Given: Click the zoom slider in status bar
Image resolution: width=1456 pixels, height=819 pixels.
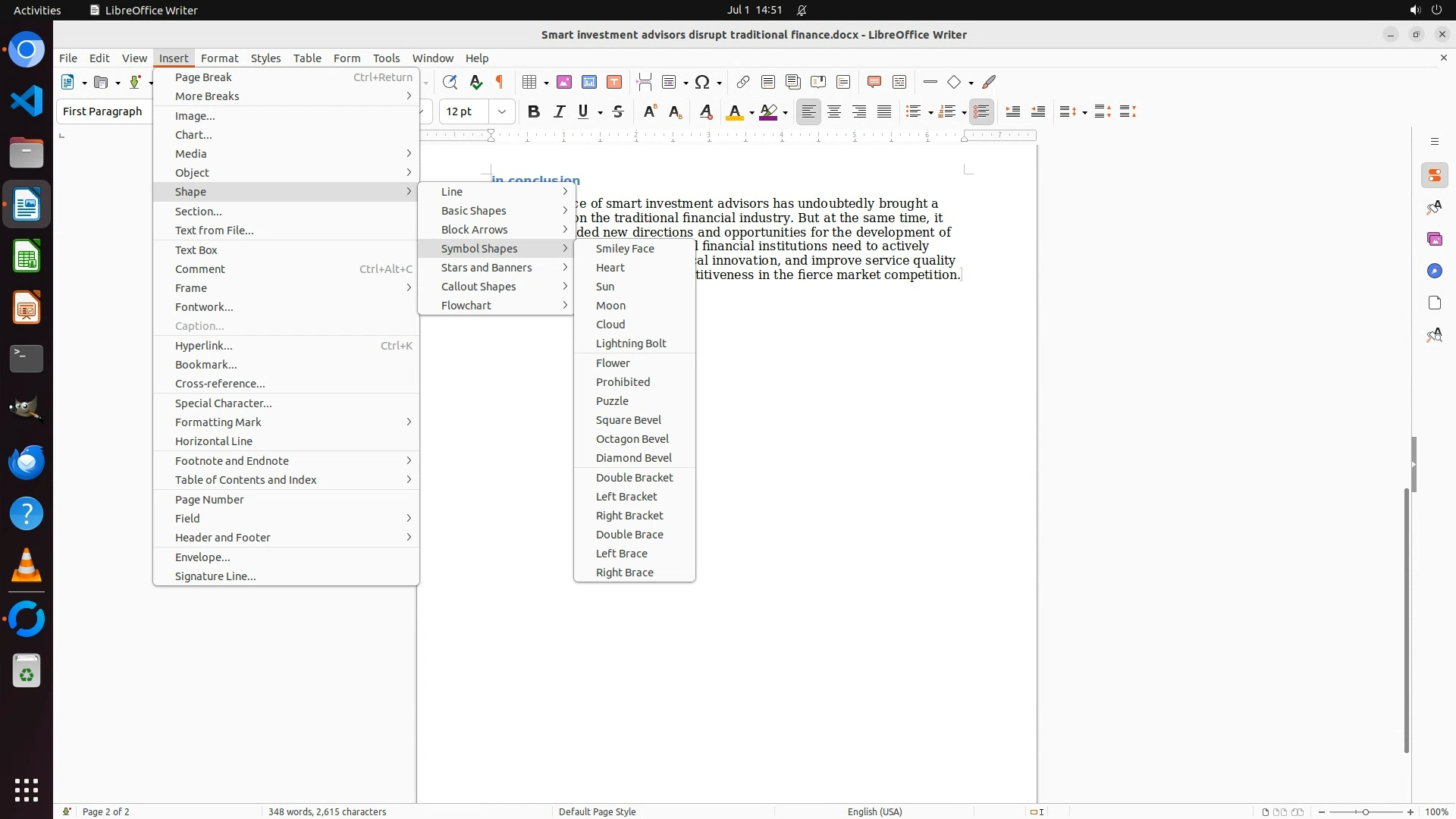Looking at the screenshot, I should [x=1366, y=811].
